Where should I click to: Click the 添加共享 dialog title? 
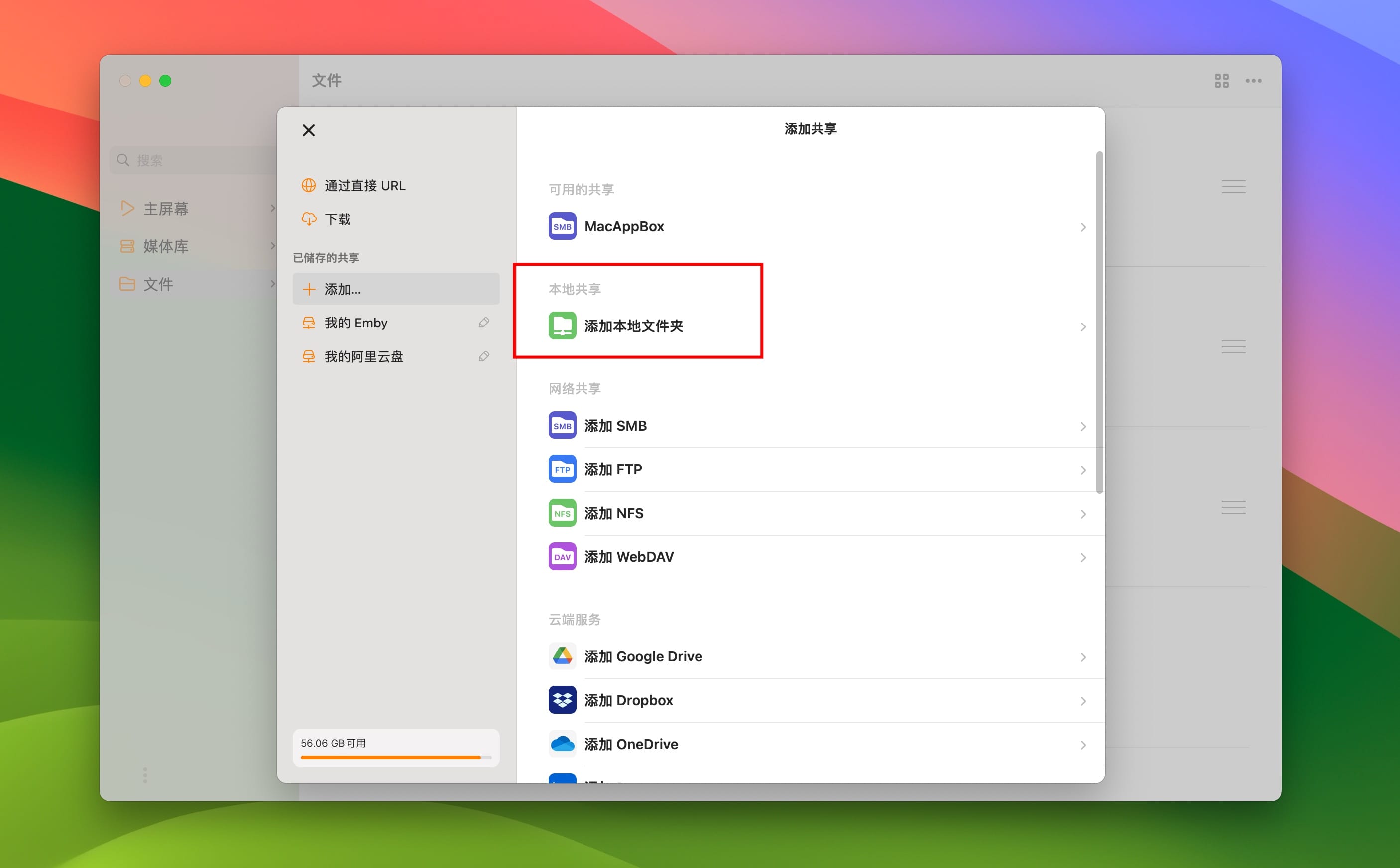coord(810,128)
